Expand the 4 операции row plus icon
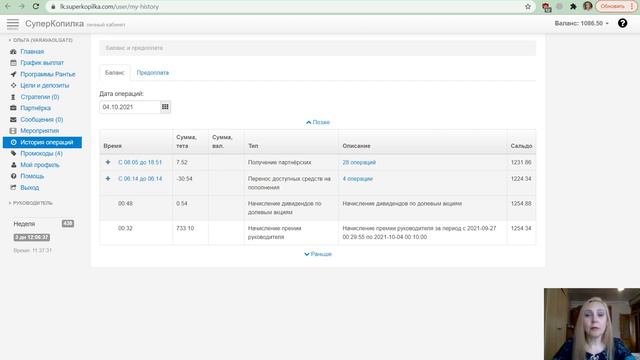The height and width of the screenshot is (360, 640). 108,178
